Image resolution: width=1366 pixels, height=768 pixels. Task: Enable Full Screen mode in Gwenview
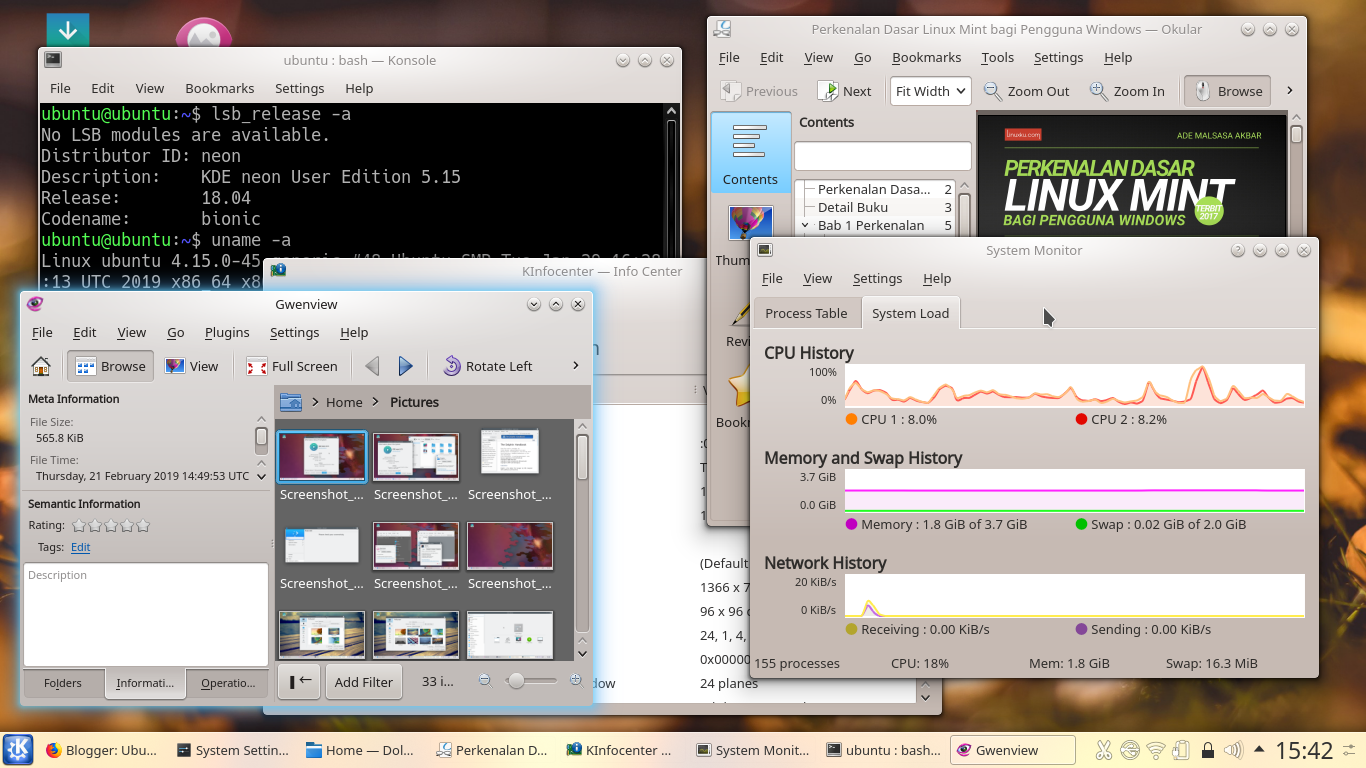tap(291, 366)
